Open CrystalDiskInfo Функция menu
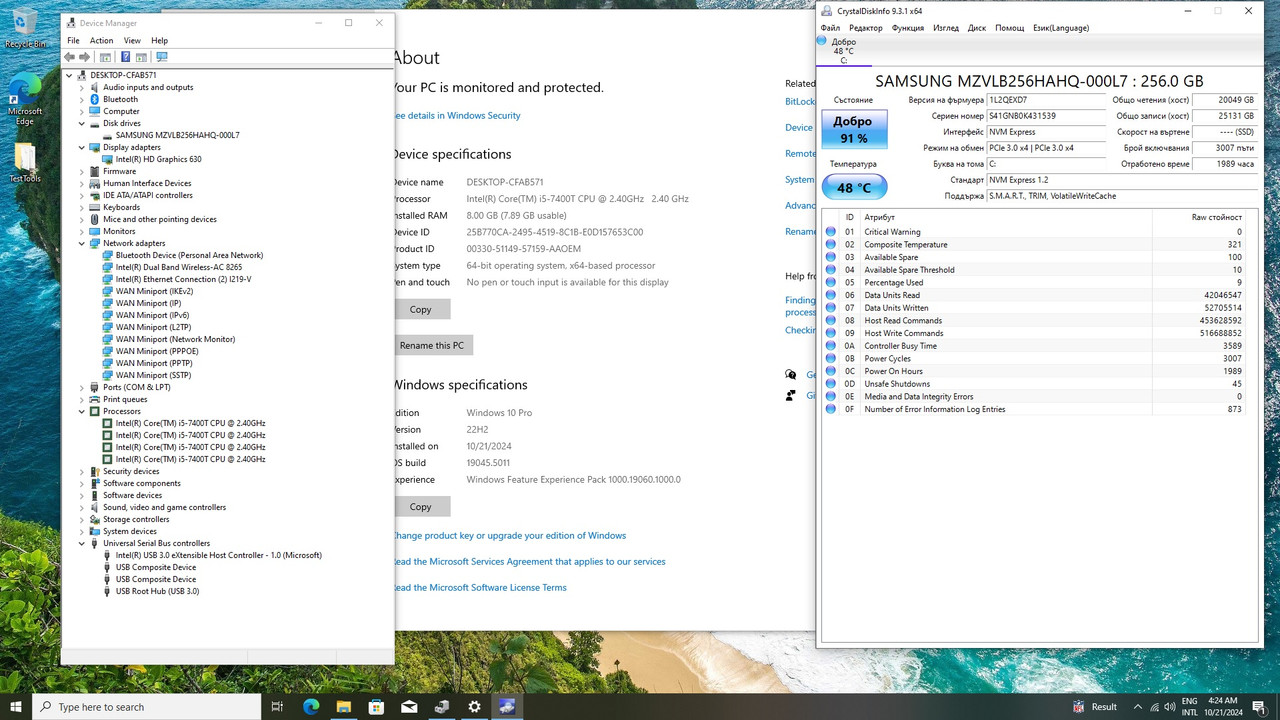 (x=907, y=28)
